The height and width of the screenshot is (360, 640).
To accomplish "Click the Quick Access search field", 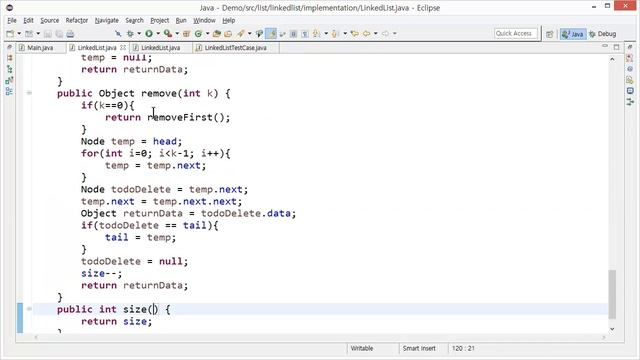I will coord(516,33).
